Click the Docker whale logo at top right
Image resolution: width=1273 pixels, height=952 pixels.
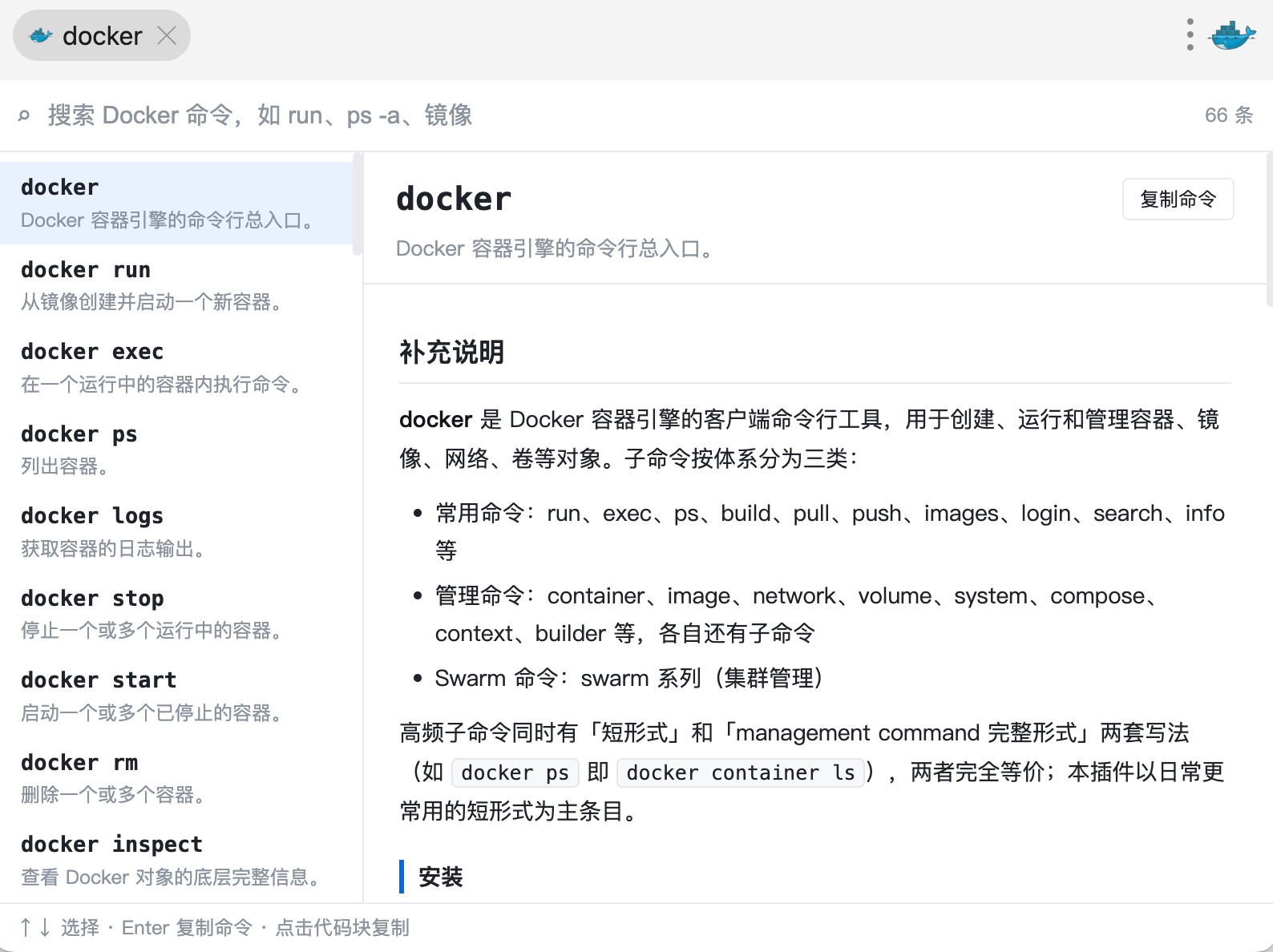tap(1233, 35)
